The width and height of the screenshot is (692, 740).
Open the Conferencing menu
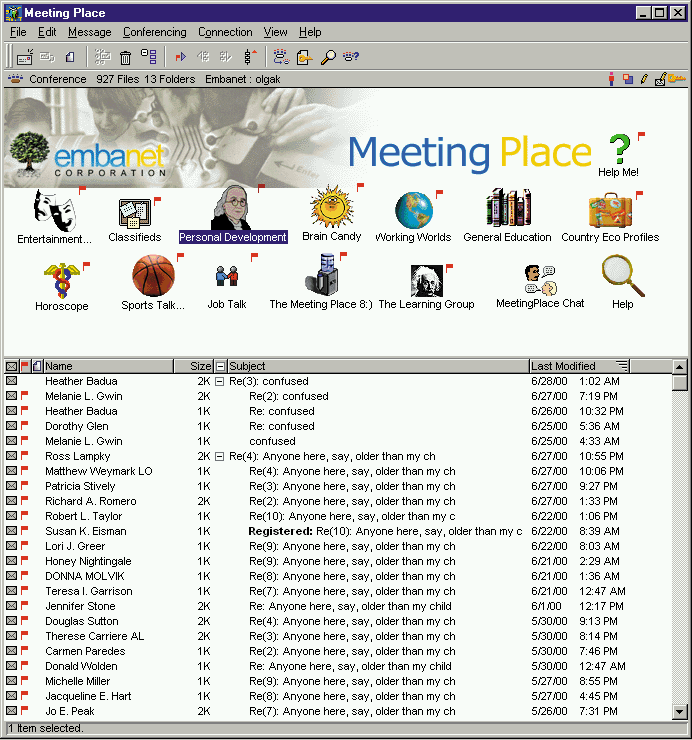tap(155, 32)
